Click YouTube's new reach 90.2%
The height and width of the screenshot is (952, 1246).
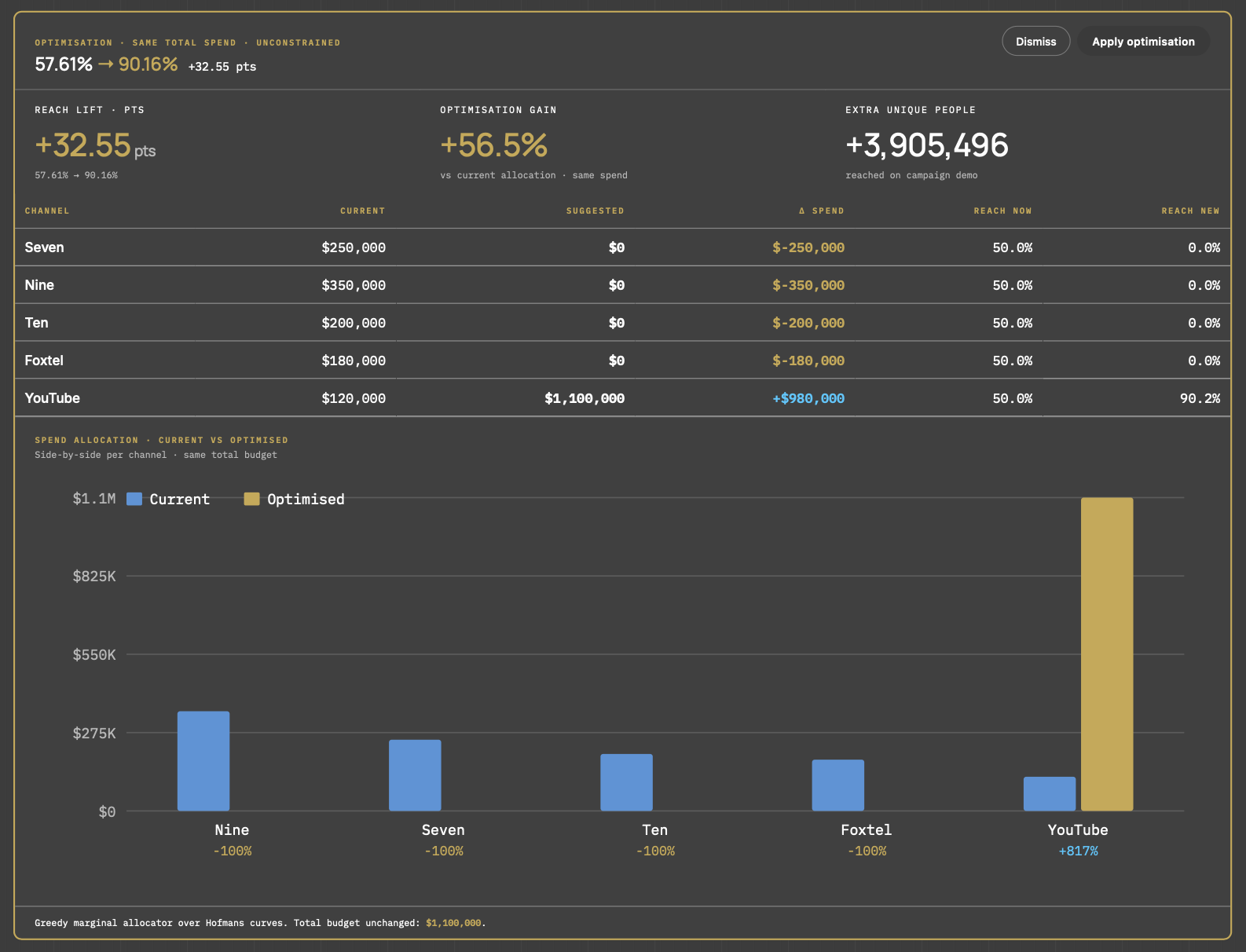tap(1200, 398)
